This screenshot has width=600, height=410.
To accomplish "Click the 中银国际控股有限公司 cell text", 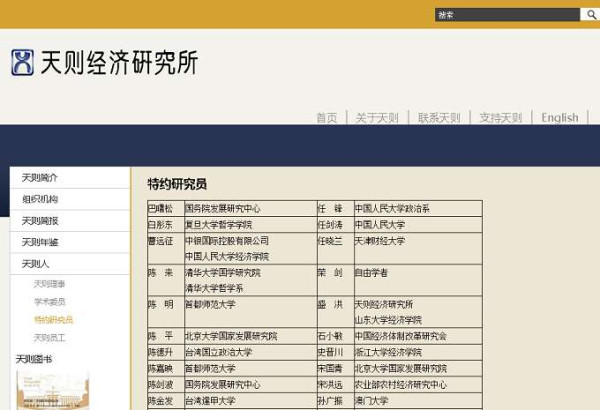I will click(227, 241).
